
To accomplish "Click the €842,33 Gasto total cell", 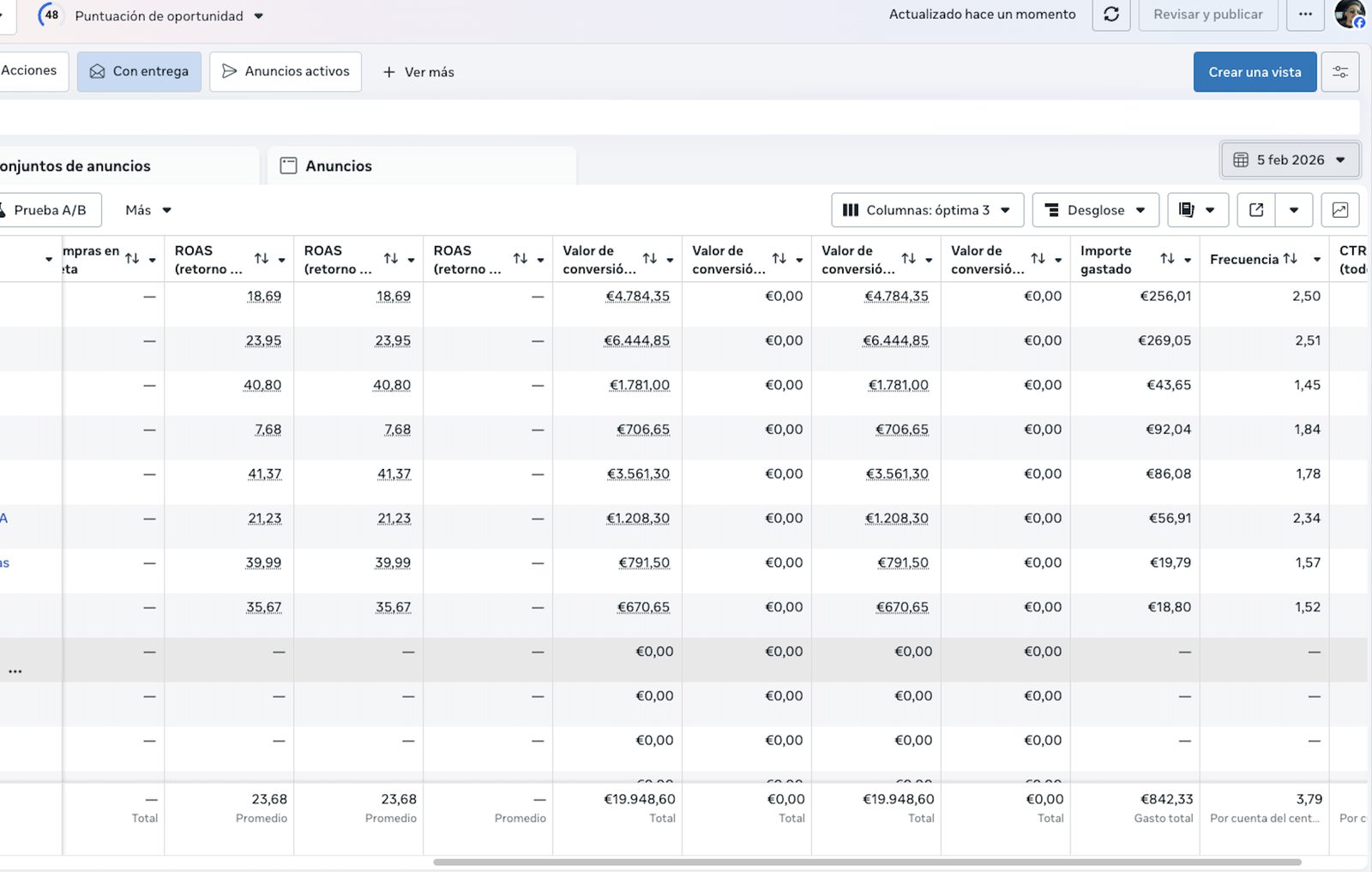I will 1166,799.
